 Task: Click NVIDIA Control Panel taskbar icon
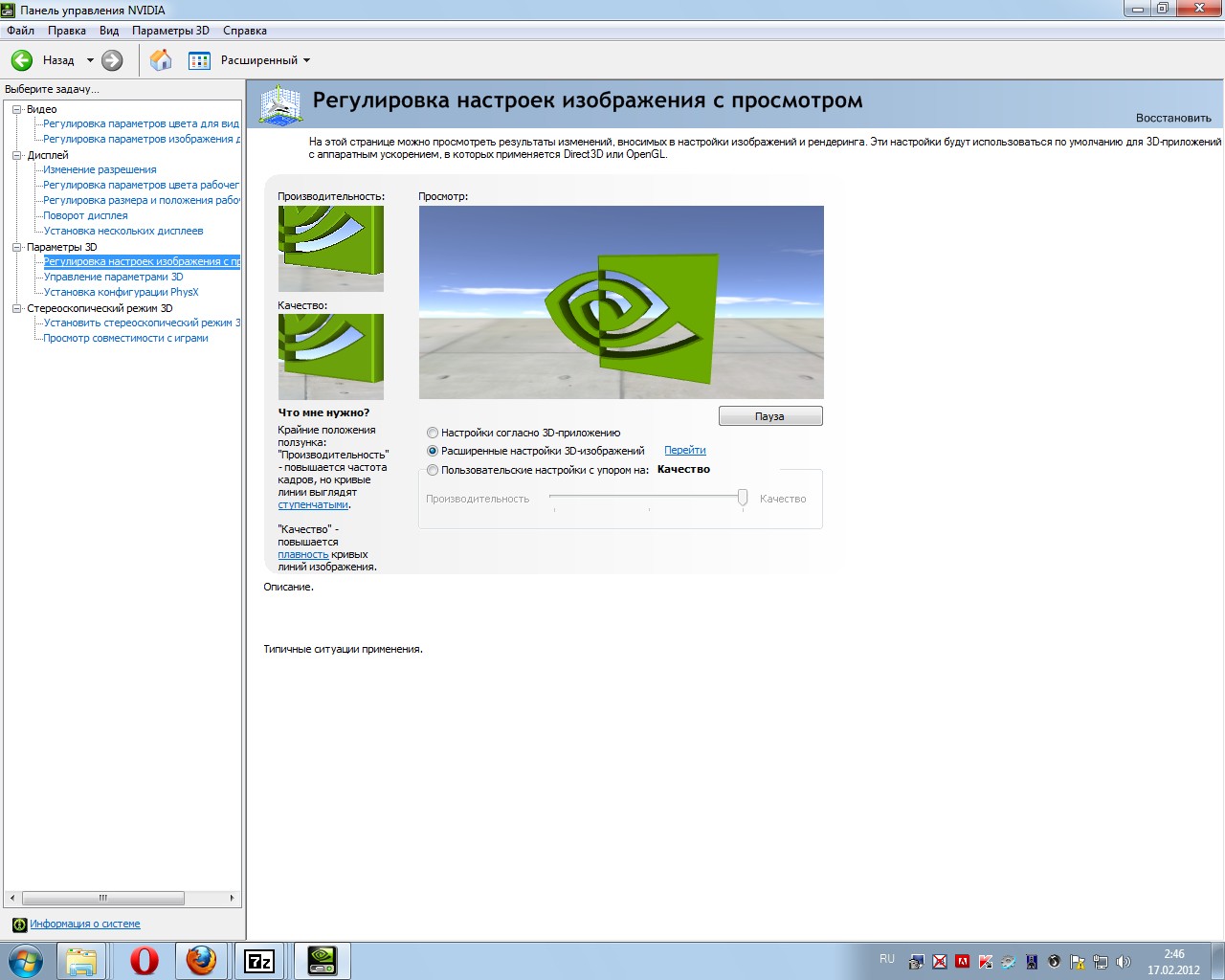323,961
